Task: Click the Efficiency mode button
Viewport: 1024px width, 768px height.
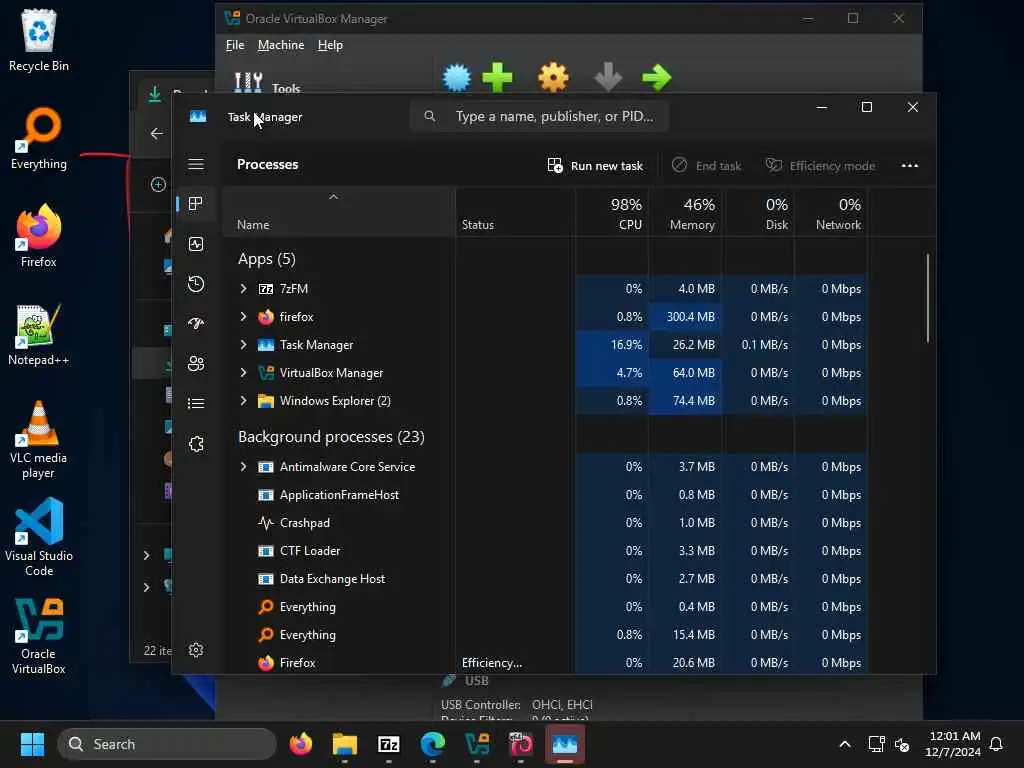Action: coord(820,166)
